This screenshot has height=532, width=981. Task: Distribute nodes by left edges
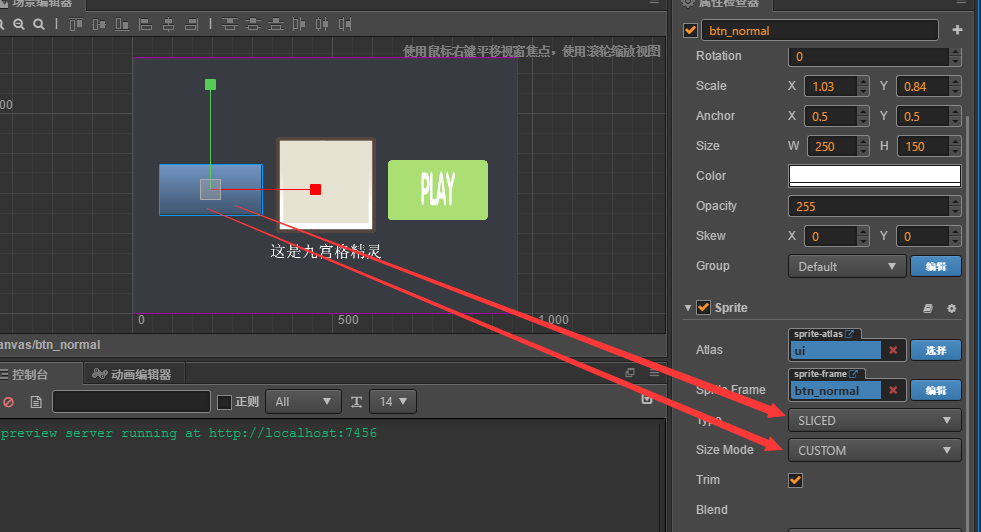pyautogui.click(x=299, y=24)
